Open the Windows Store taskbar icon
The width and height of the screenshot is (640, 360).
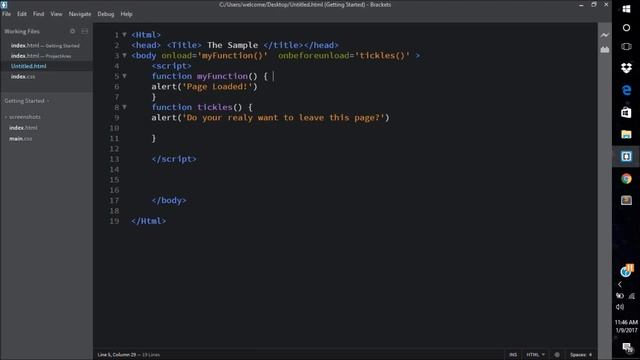pos(626,112)
